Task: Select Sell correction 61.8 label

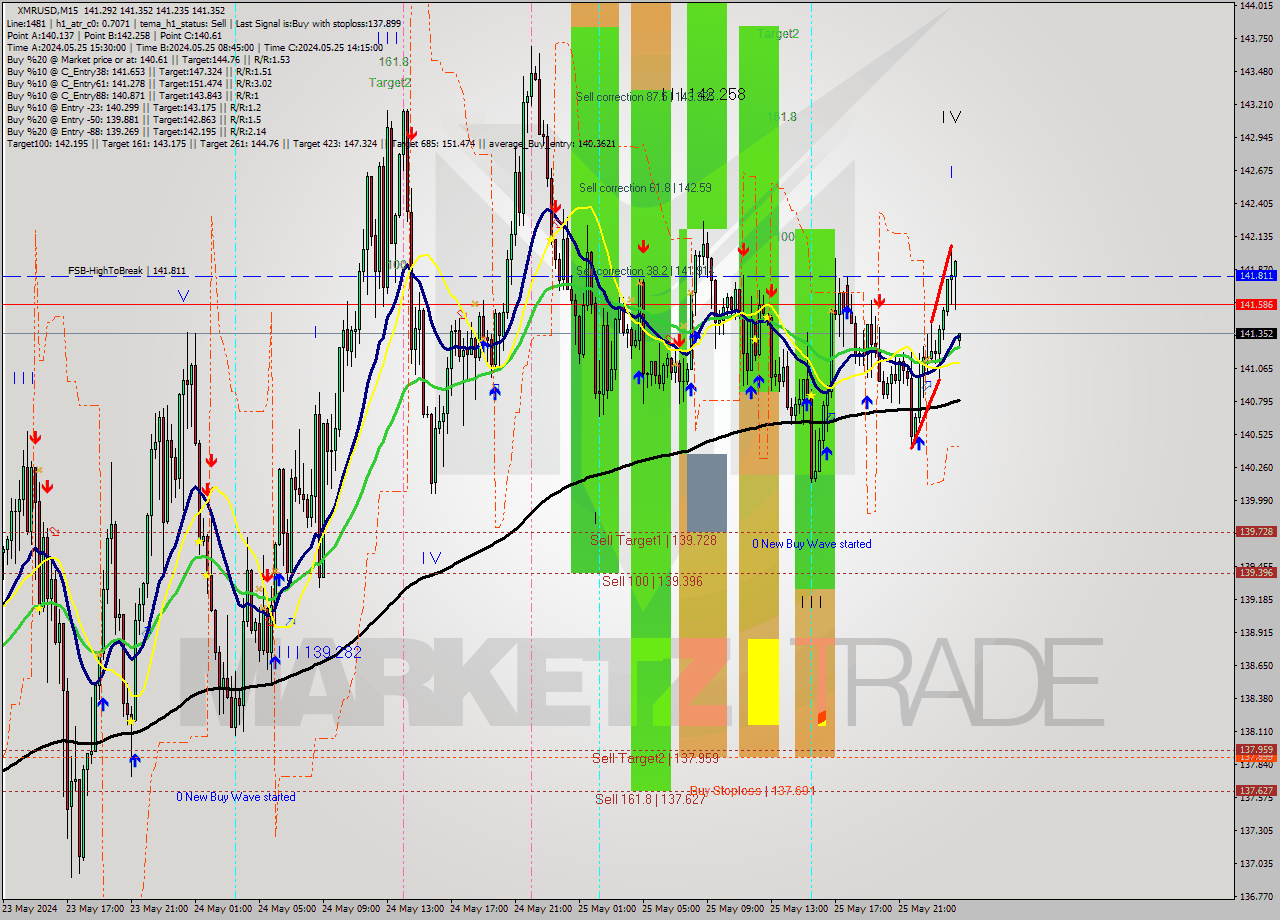Action: tap(644, 188)
